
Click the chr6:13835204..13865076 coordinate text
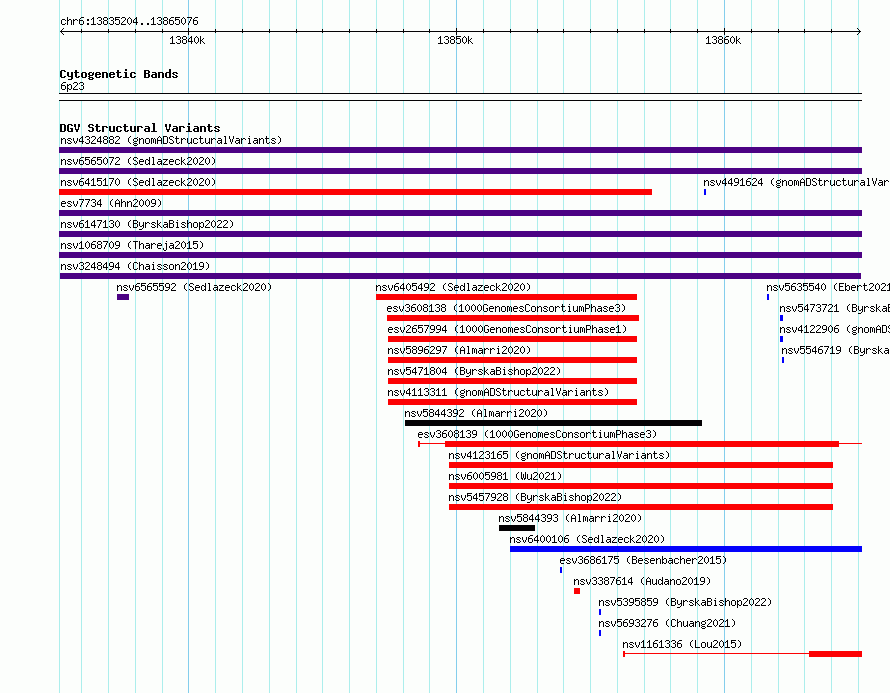[129, 22]
